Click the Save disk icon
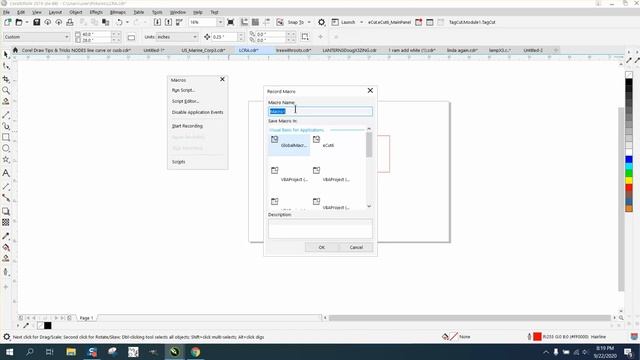The width and height of the screenshot is (640, 360). pos(36,22)
